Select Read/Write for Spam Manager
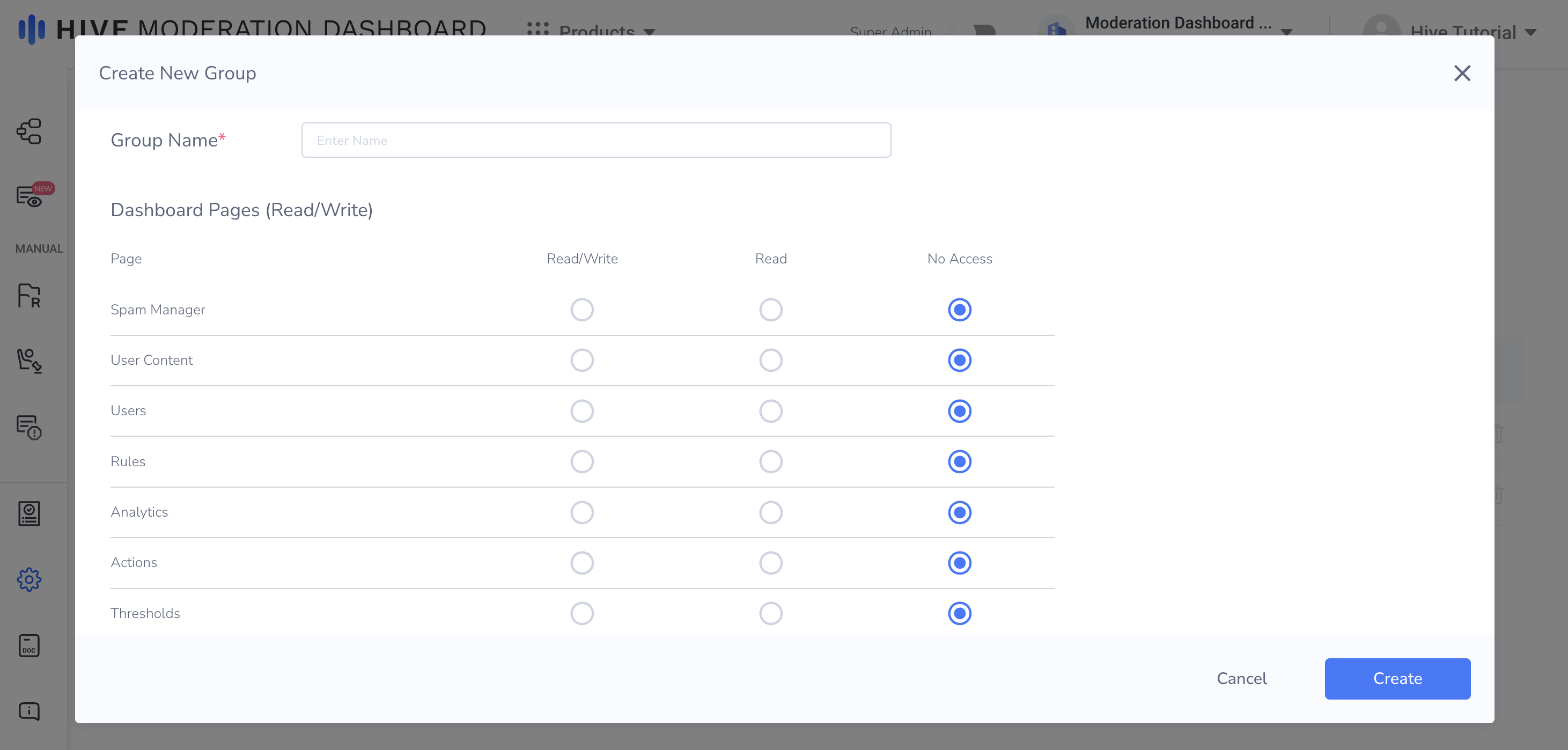Image resolution: width=1568 pixels, height=750 pixels. point(582,310)
